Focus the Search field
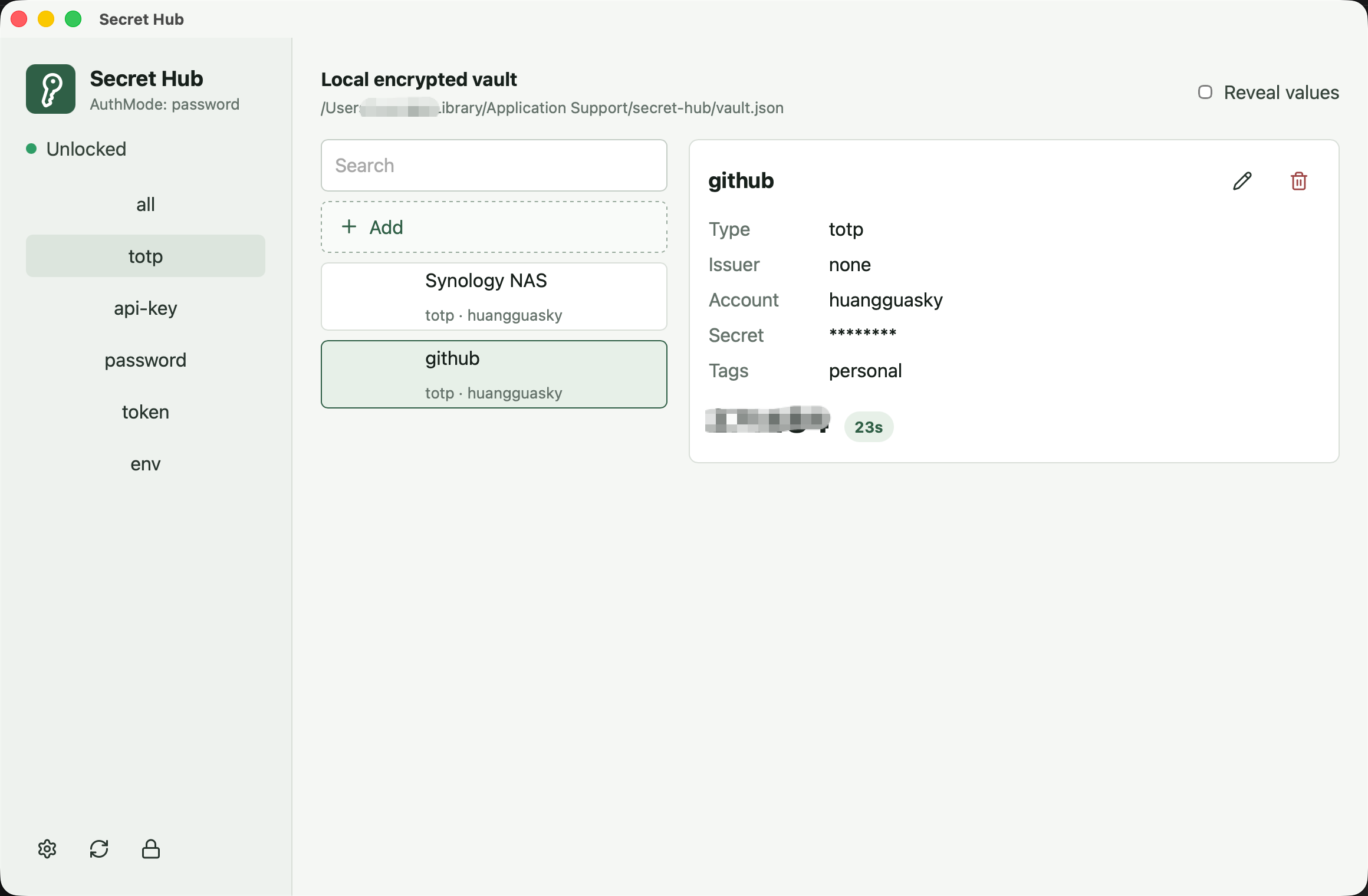 pyautogui.click(x=494, y=165)
